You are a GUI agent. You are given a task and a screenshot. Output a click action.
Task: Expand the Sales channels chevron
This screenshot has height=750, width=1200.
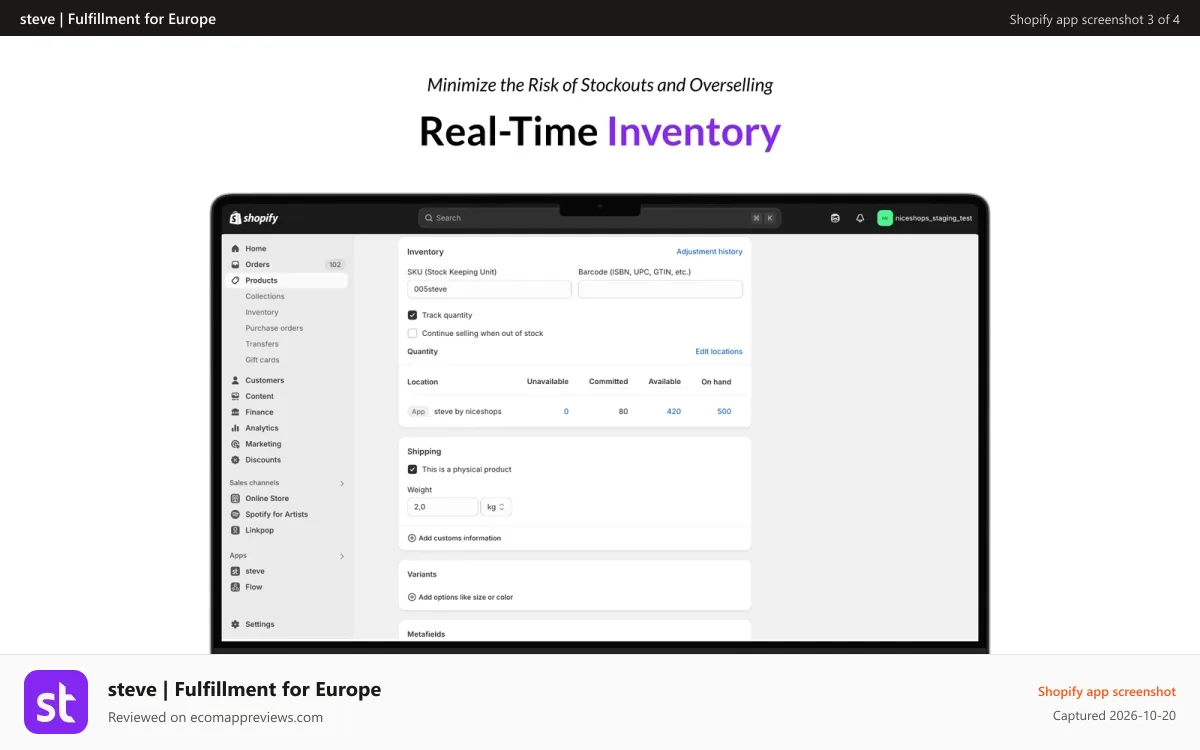click(x=342, y=483)
